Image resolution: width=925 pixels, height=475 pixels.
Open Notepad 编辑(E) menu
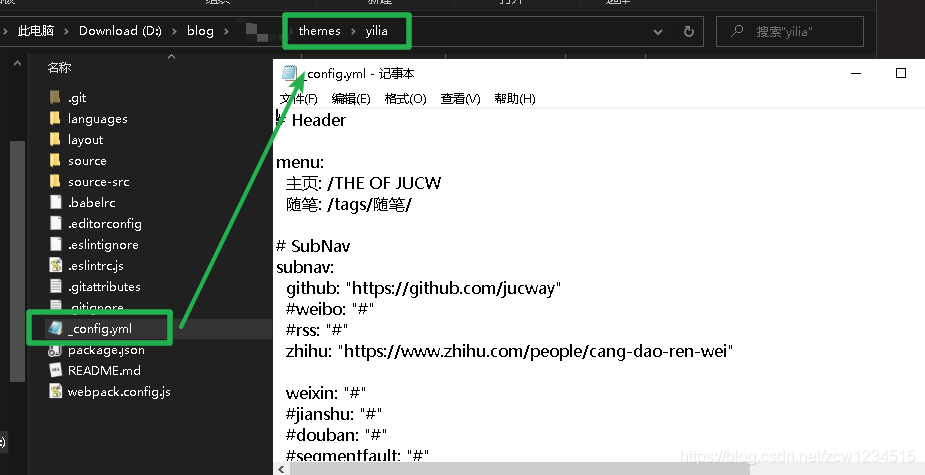tap(351, 99)
